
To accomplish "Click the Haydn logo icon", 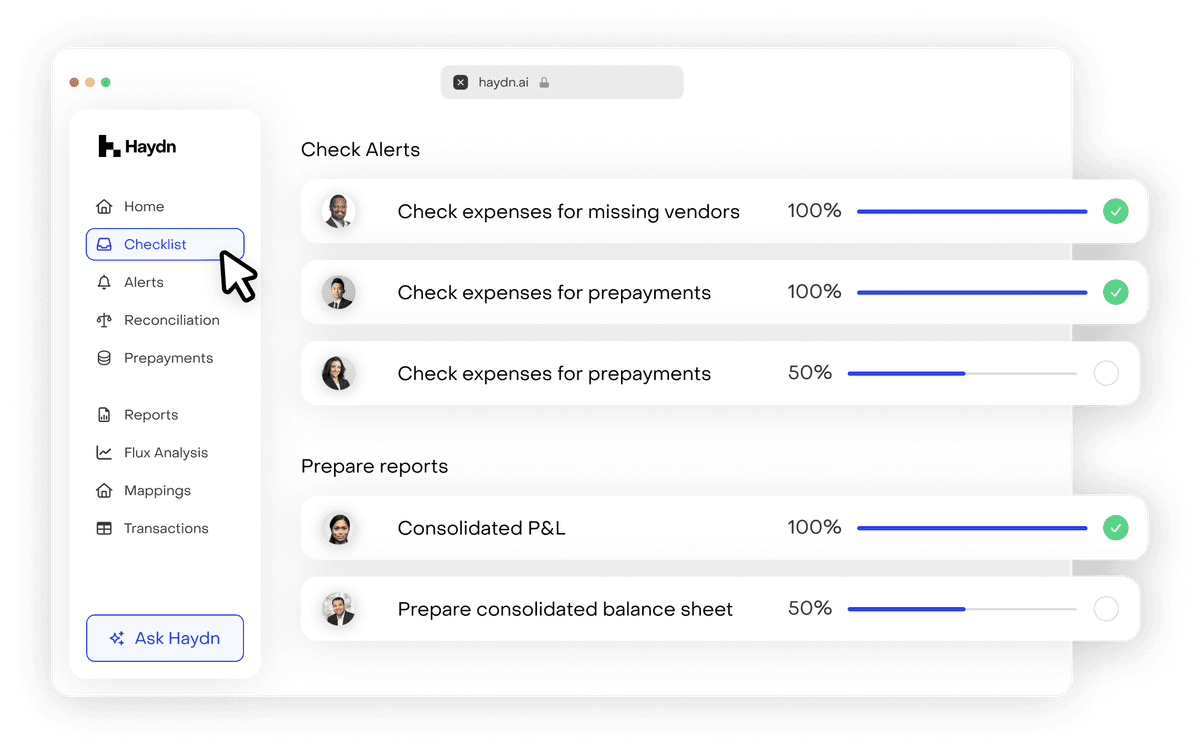I will pos(108,147).
